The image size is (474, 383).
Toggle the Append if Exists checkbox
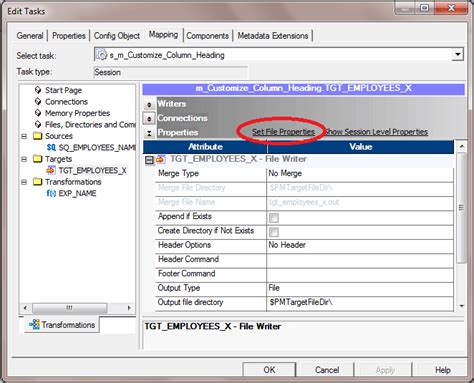(x=274, y=218)
